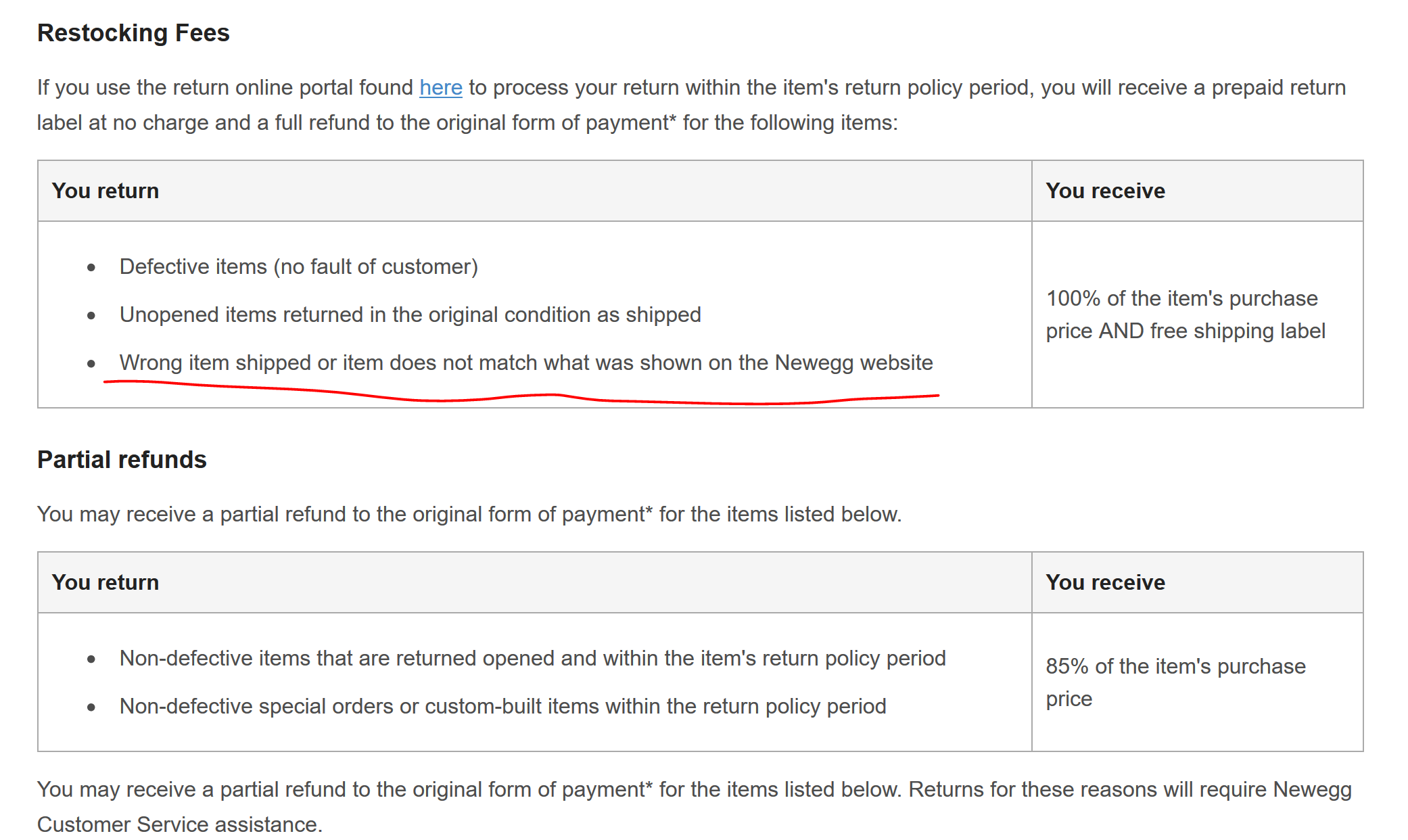Select 'Defective items (no fault of customer)' bullet
This screenshot has height=840, width=1408.
(298, 266)
